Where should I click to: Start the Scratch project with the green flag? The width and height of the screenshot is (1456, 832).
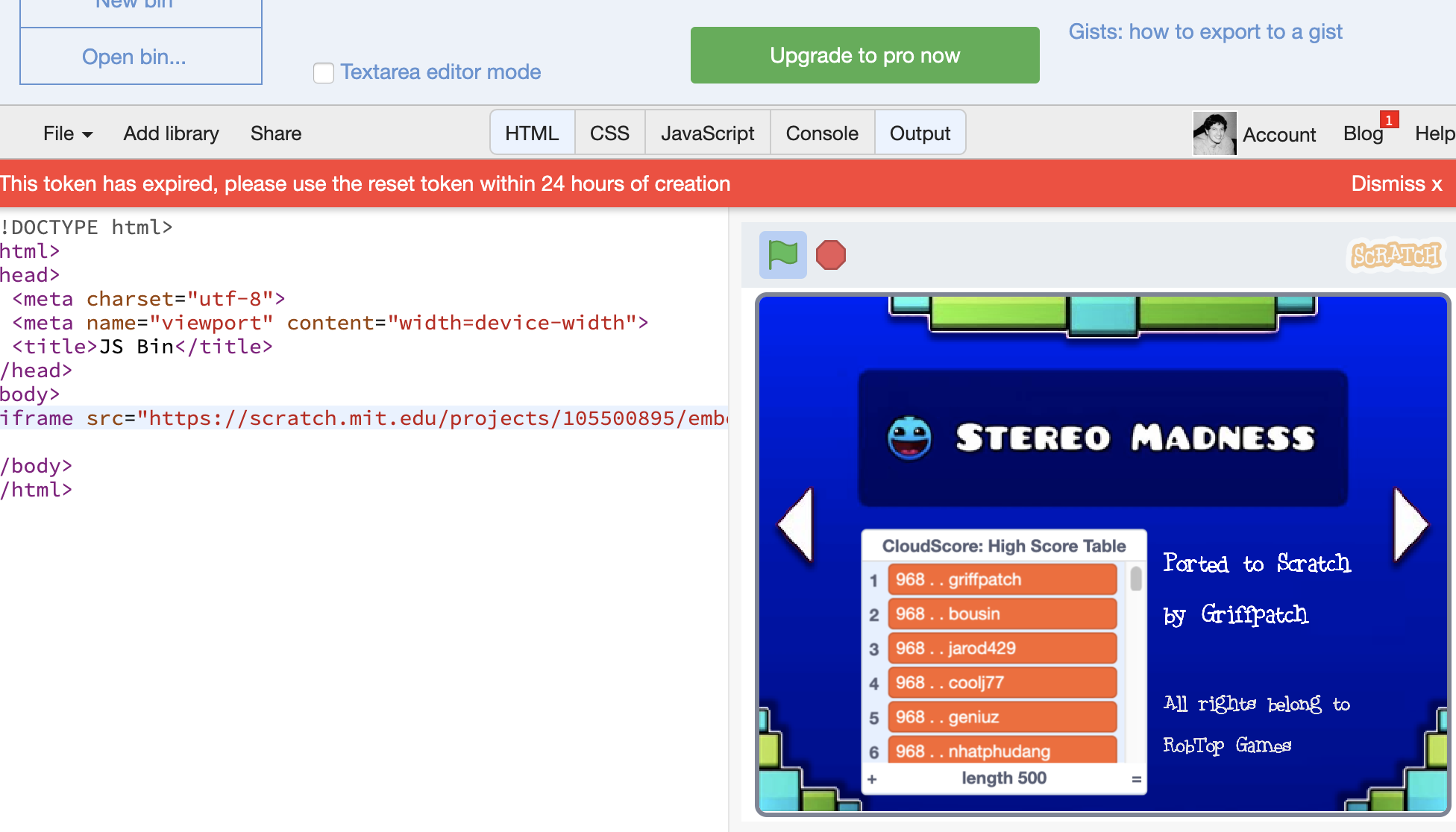pyautogui.click(x=782, y=255)
